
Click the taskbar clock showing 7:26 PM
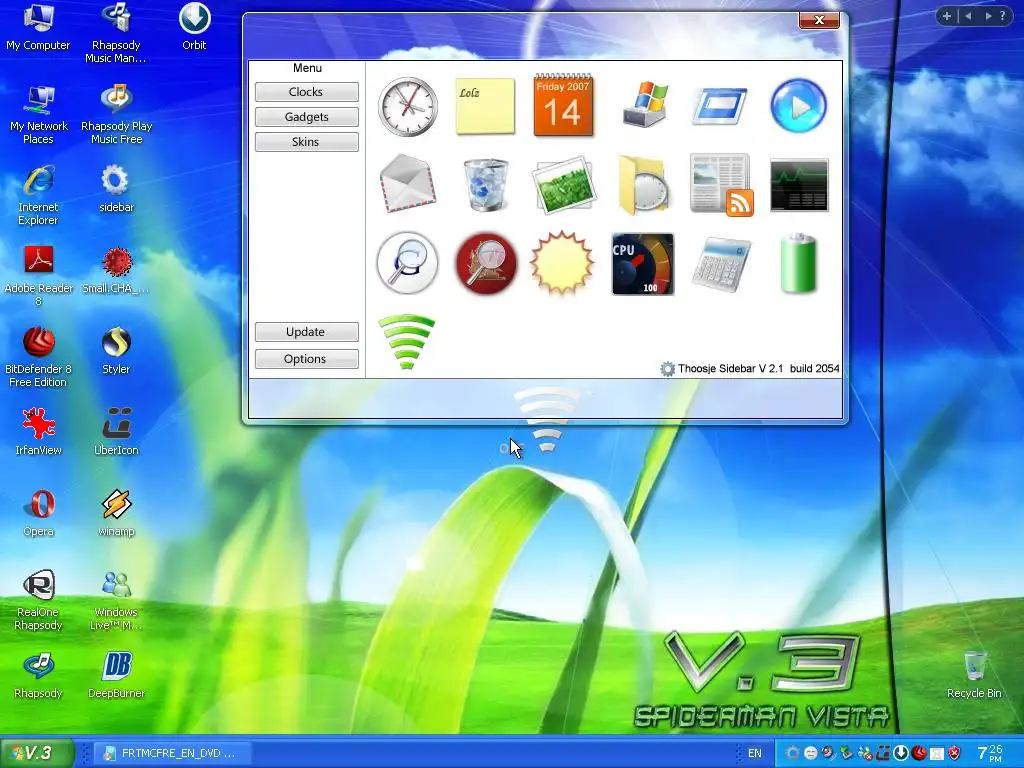click(x=990, y=753)
